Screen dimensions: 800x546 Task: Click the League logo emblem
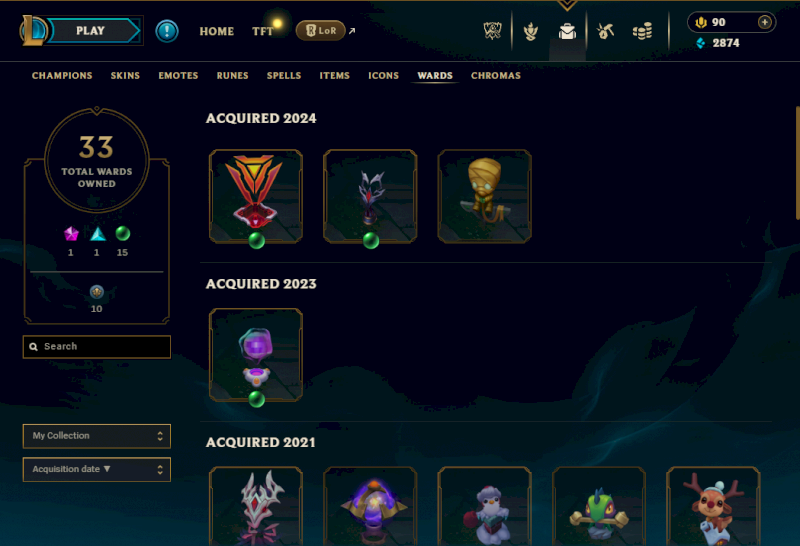point(33,31)
